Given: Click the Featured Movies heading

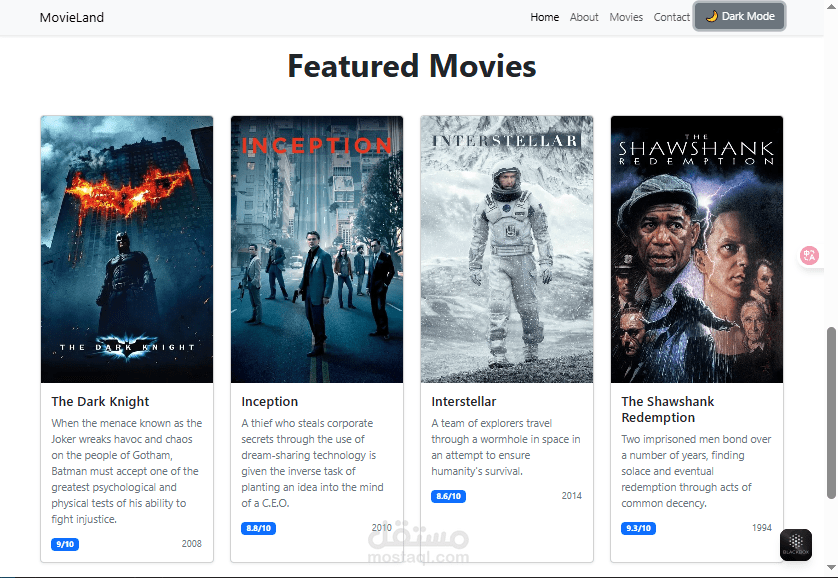Looking at the screenshot, I should pos(412,66).
